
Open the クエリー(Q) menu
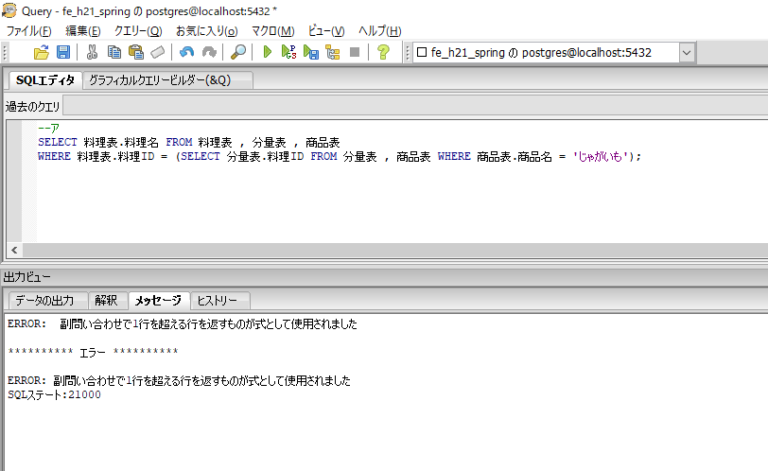[137, 31]
